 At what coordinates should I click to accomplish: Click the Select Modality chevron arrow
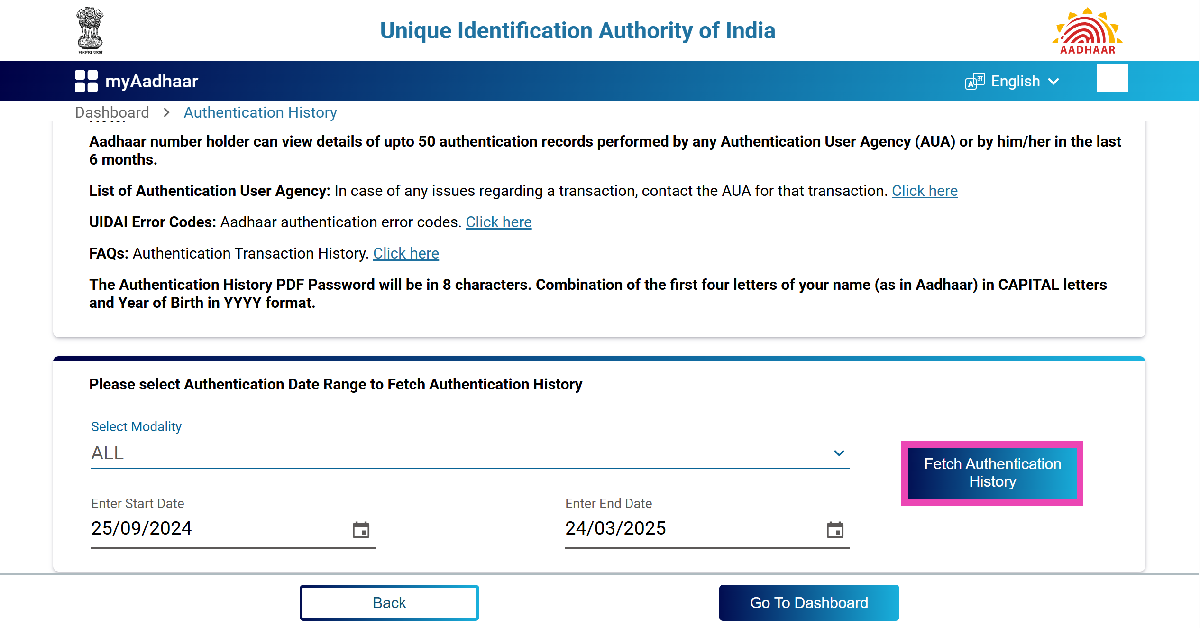coord(838,453)
